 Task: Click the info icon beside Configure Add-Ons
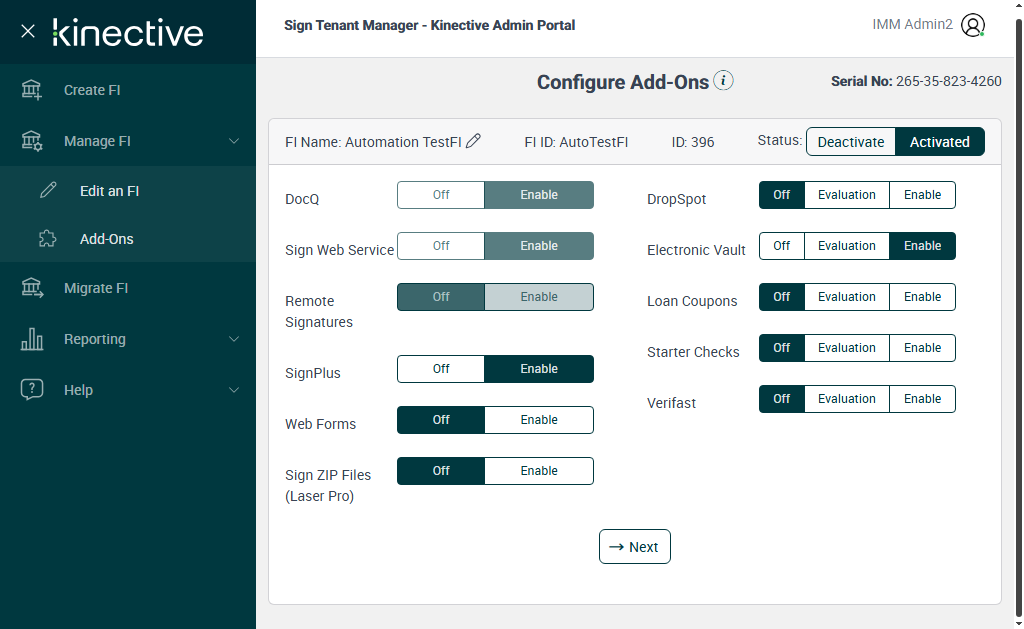[x=723, y=80]
